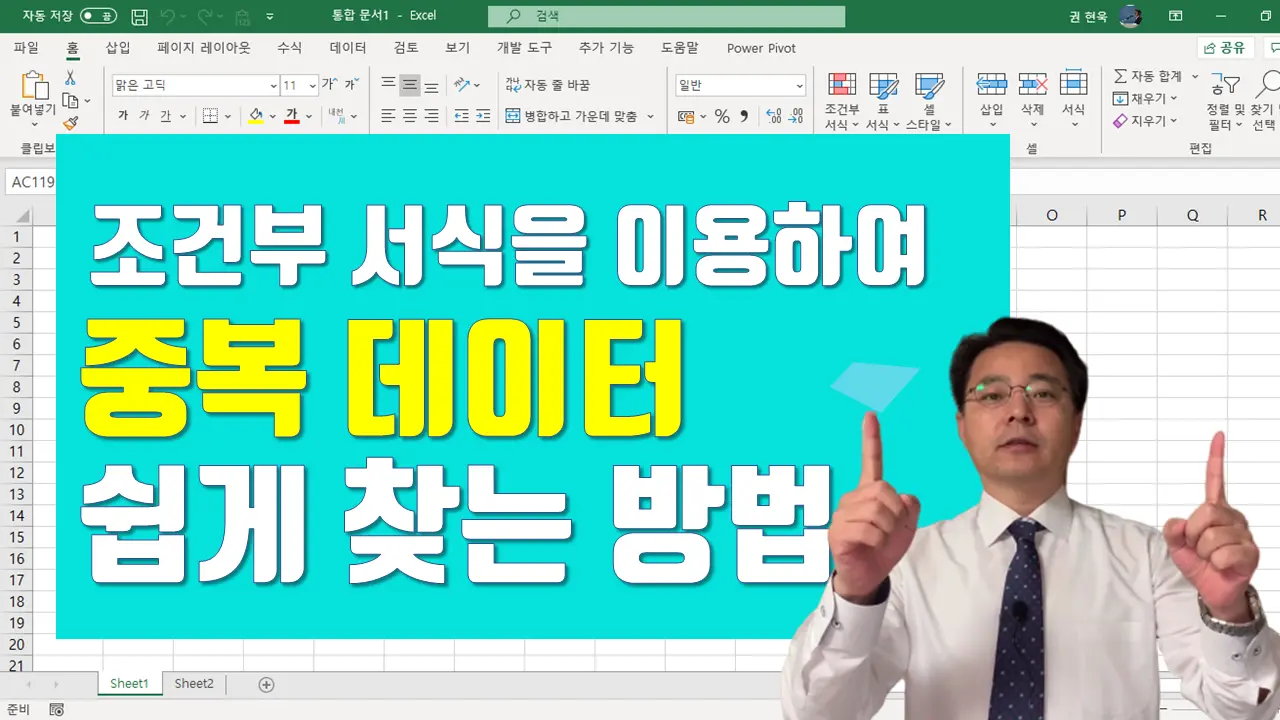Image resolution: width=1280 pixels, height=720 pixels.
Task: Add a new worksheet with the plus button
Action: (266, 684)
